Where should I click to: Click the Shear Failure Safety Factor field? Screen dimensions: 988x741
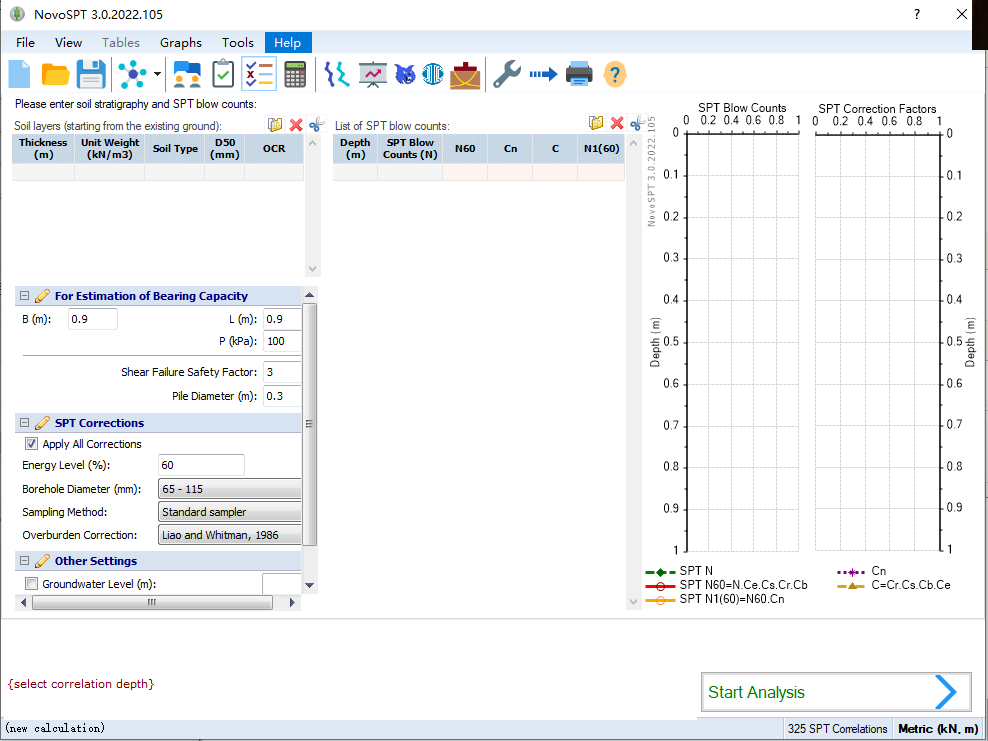pyautogui.click(x=282, y=372)
